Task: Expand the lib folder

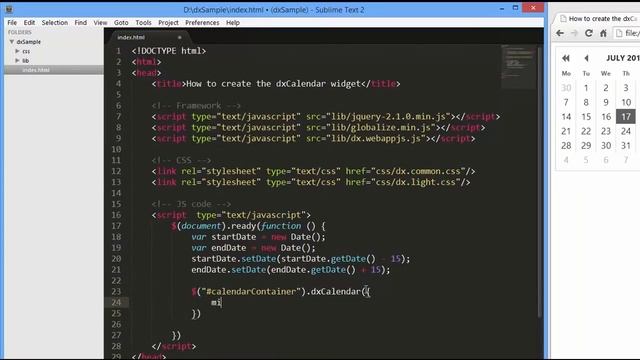Action: tap(17, 60)
